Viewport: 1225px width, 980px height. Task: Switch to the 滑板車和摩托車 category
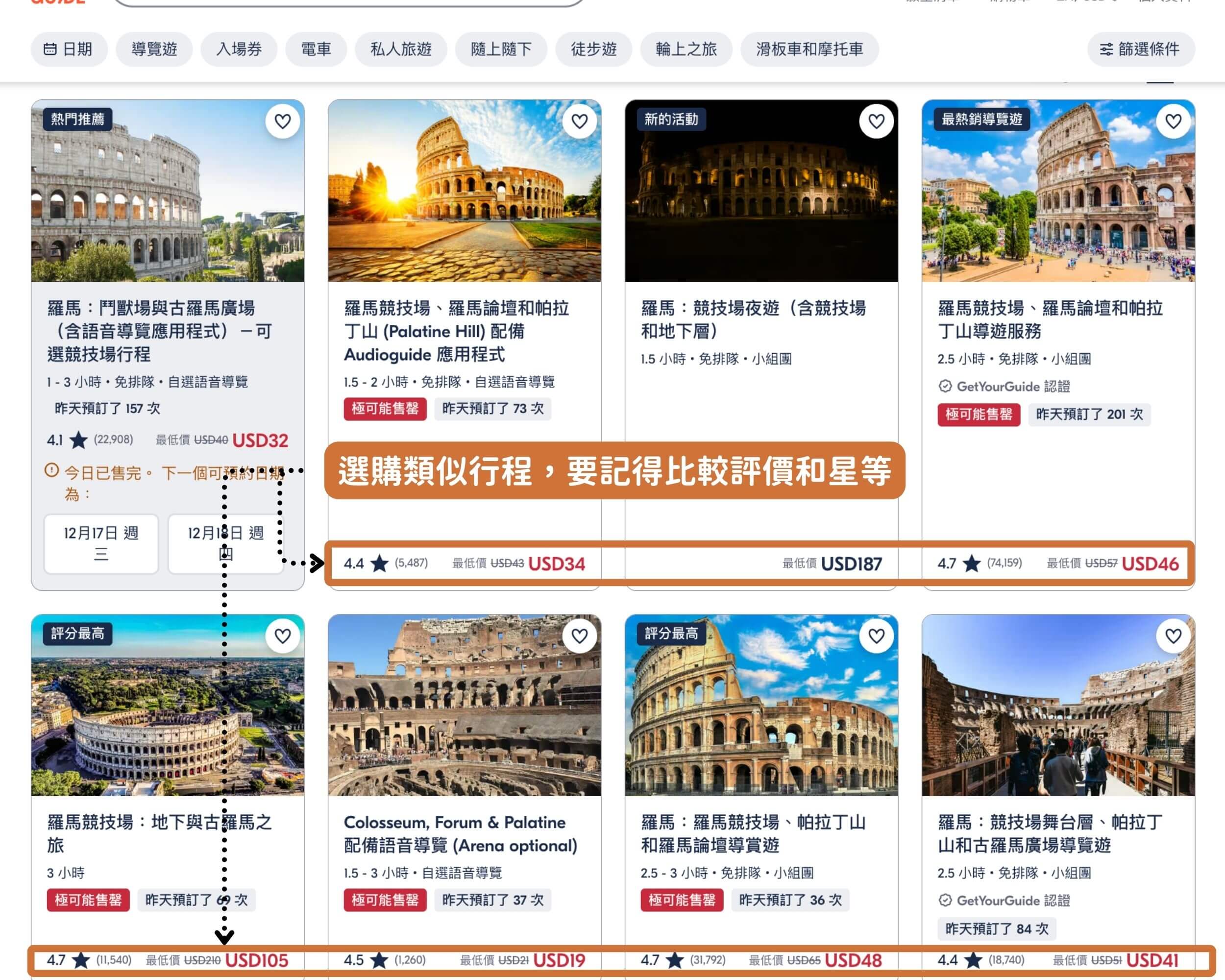point(809,49)
